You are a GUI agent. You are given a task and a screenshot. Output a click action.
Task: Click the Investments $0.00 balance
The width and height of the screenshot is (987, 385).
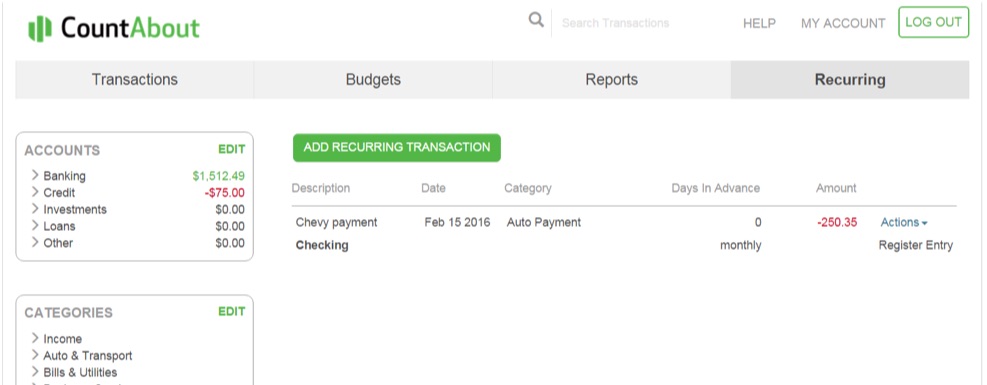tap(230, 209)
